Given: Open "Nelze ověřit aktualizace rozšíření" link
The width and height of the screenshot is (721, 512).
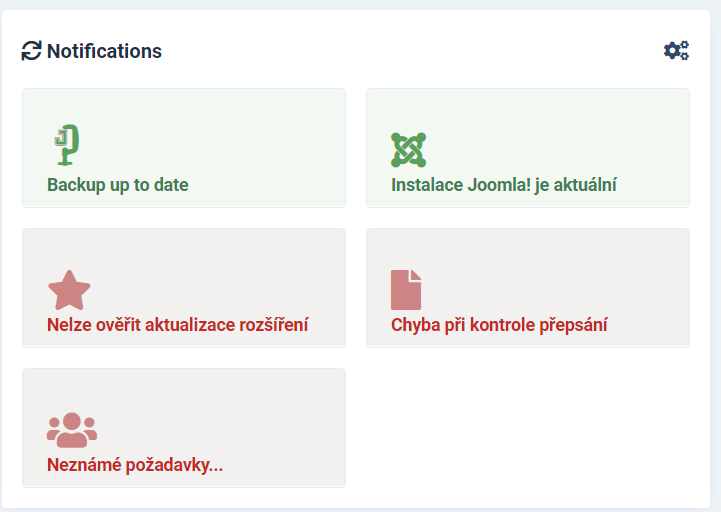Looking at the screenshot, I should pyautogui.click(x=177, y=325).
